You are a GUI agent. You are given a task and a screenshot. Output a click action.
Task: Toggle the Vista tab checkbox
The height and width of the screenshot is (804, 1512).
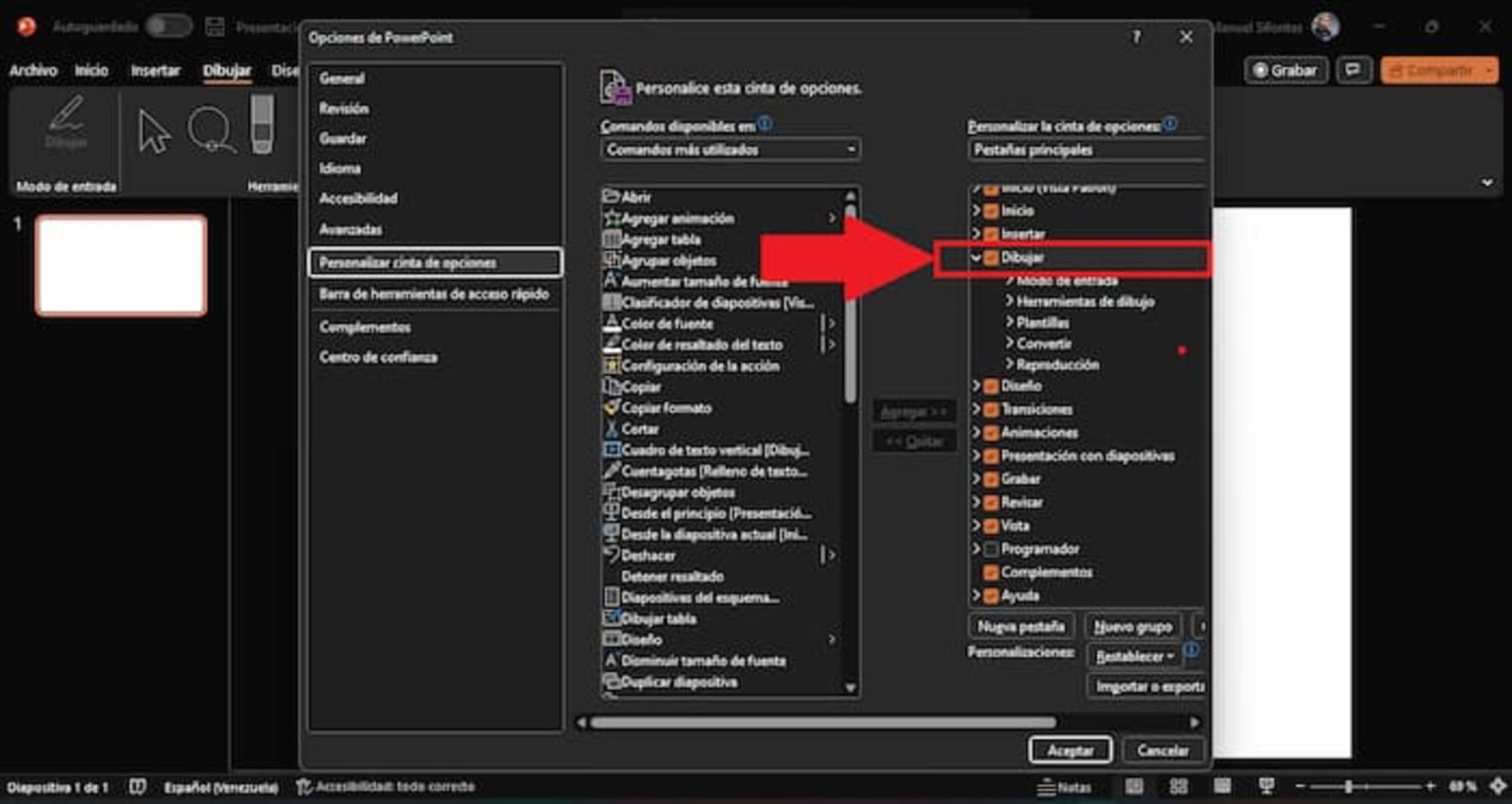[990, 526]
